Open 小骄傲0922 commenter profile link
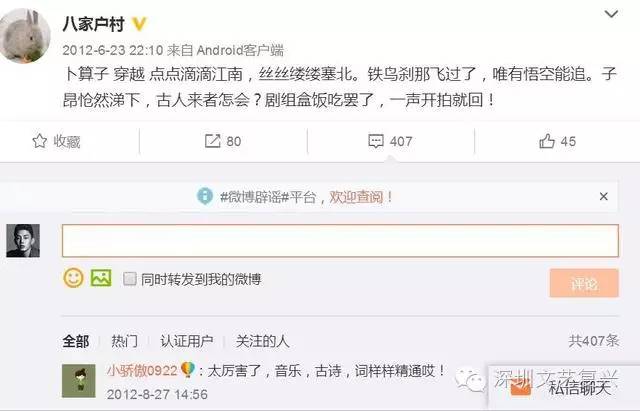This screenshot has height=411, width=640. [x=142, y=371]
